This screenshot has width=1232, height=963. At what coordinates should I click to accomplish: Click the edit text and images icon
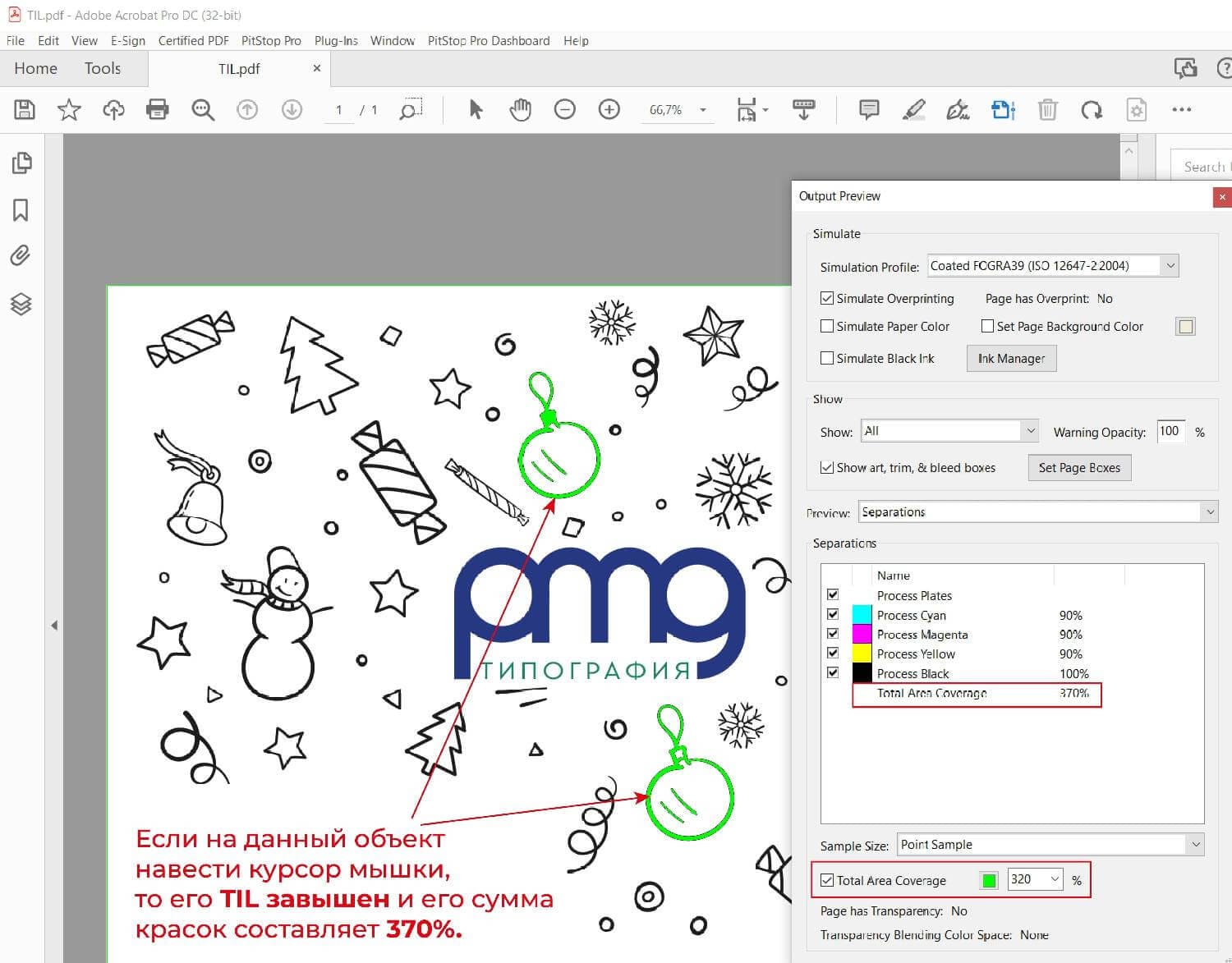pos(1003,109)
